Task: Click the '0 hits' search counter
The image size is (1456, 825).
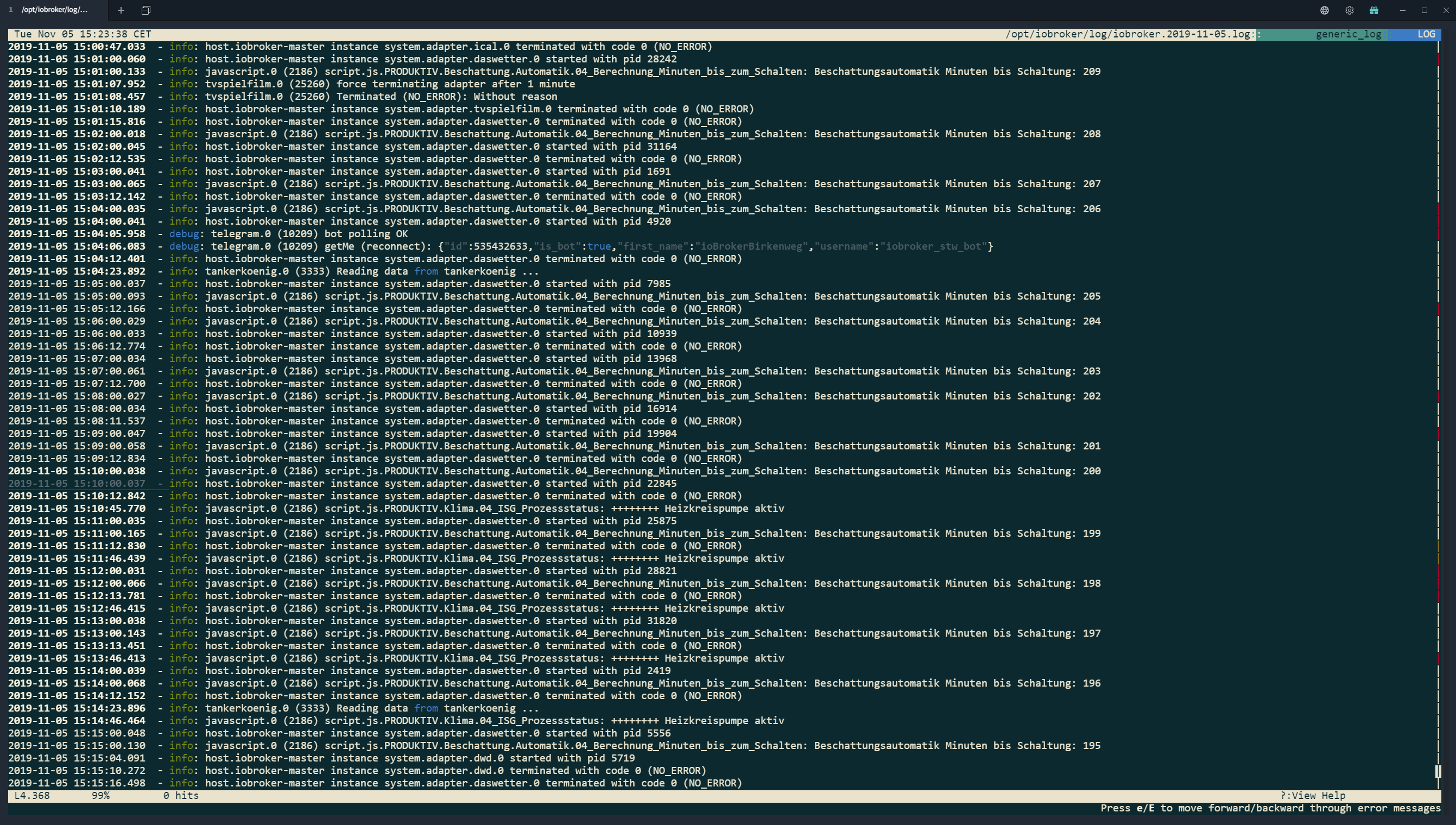Action: [x=181, y=796]
